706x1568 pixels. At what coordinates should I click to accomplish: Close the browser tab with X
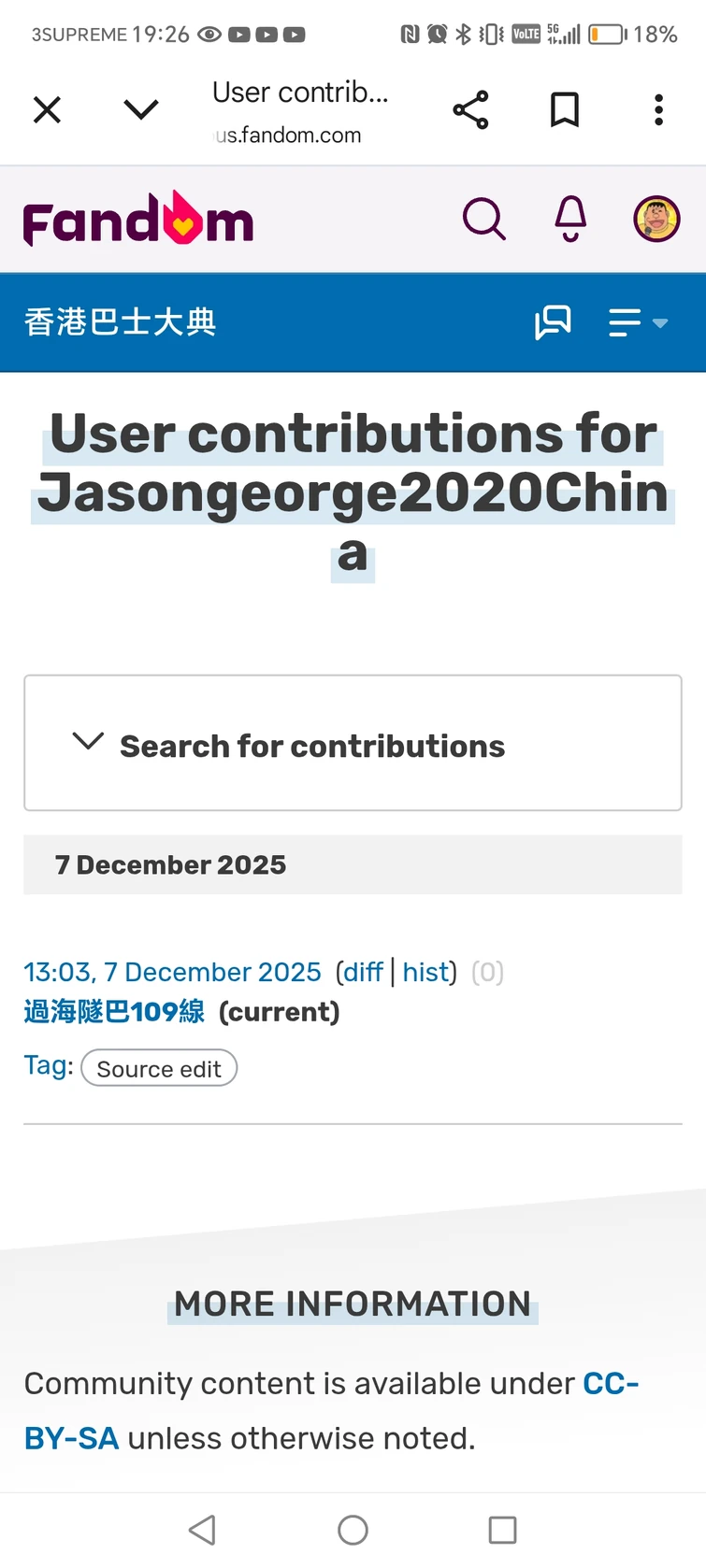pos(47,110)
